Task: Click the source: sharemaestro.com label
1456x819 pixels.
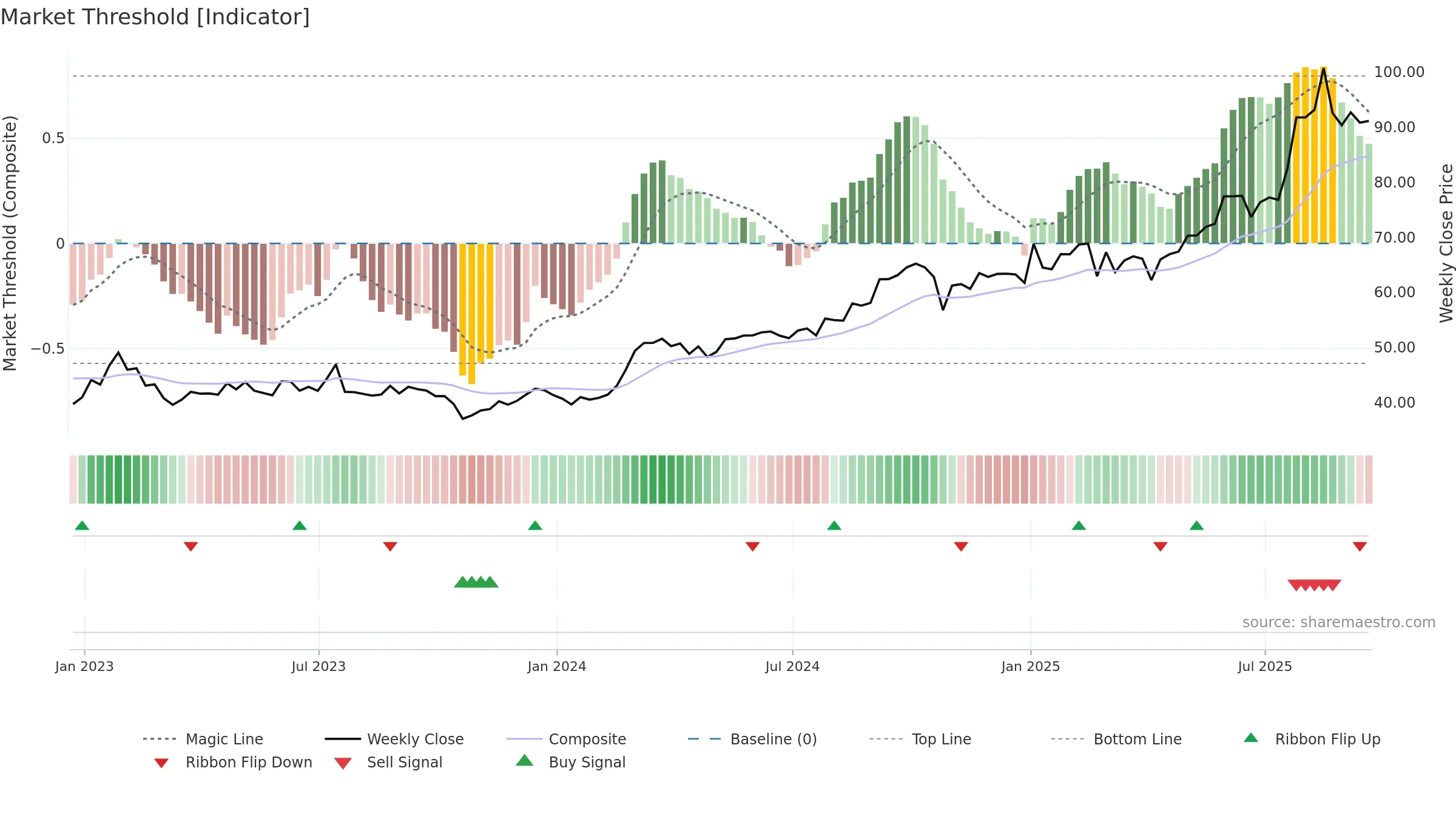Action: [x=1339, y=622]
